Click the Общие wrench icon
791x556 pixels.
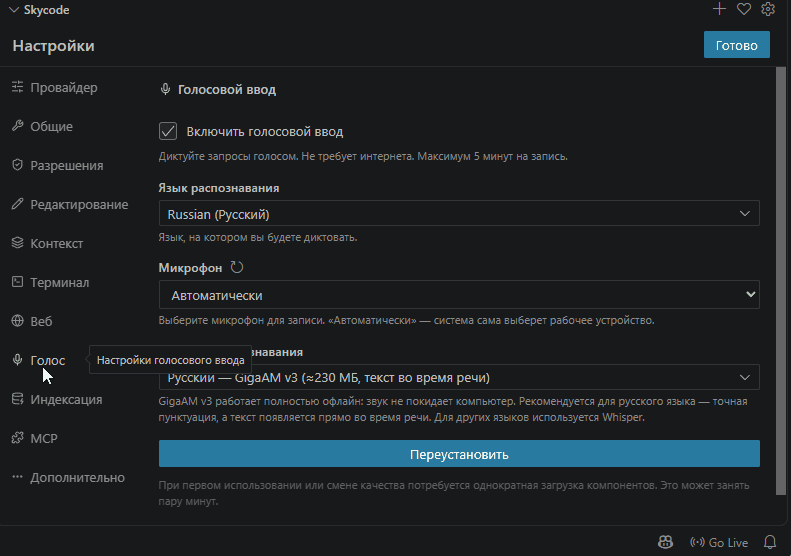point(18,126)
